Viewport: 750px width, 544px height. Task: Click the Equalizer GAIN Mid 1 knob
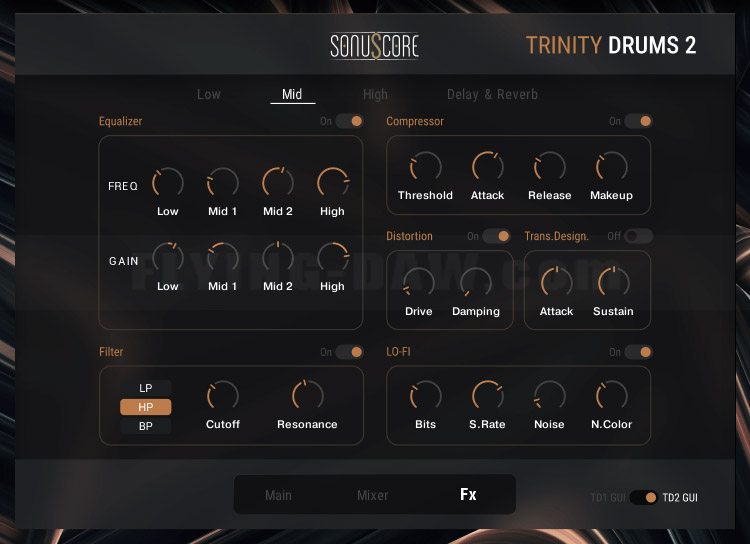(222, 257)
